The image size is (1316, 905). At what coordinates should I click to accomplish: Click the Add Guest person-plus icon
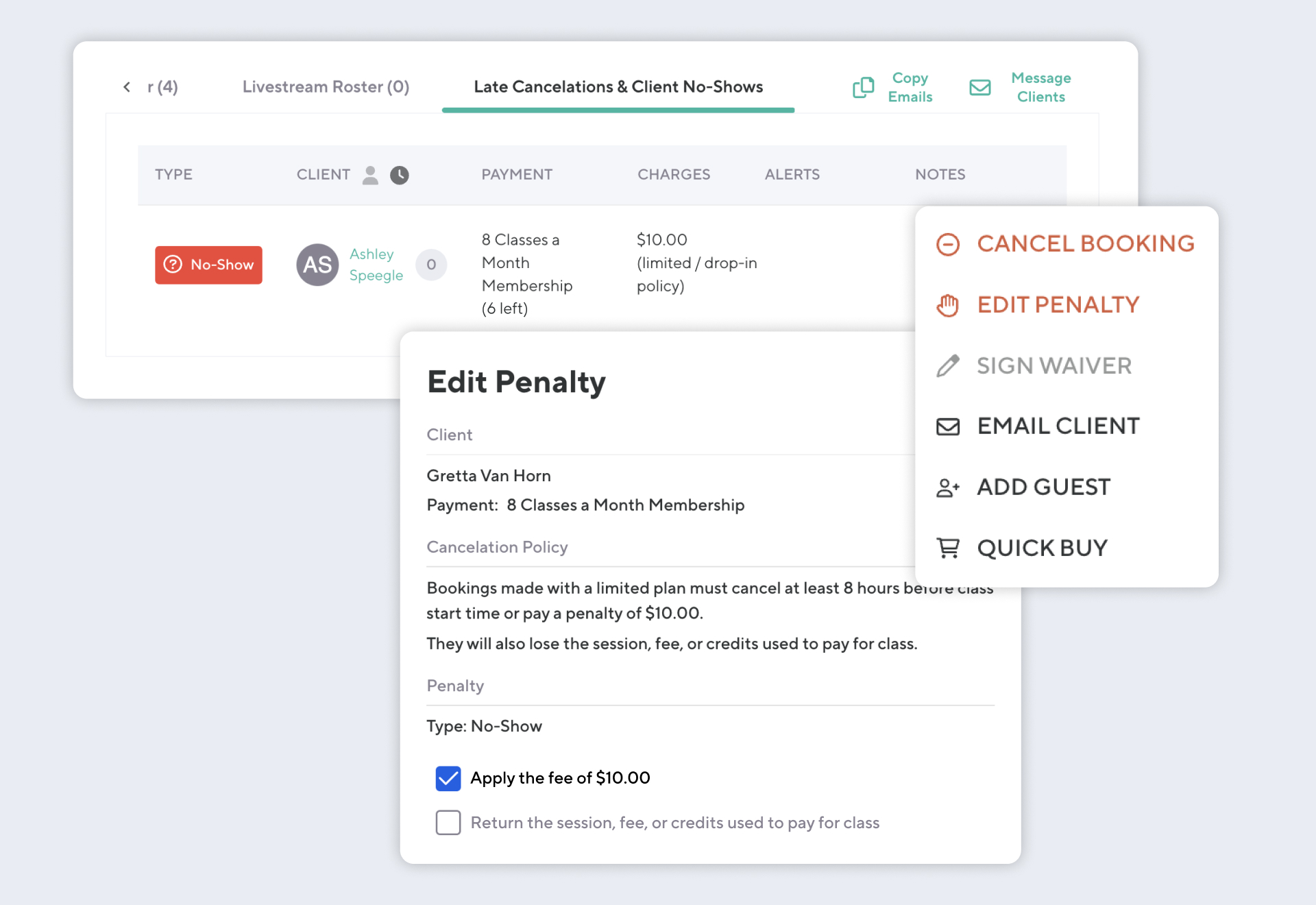coord(948,487)
